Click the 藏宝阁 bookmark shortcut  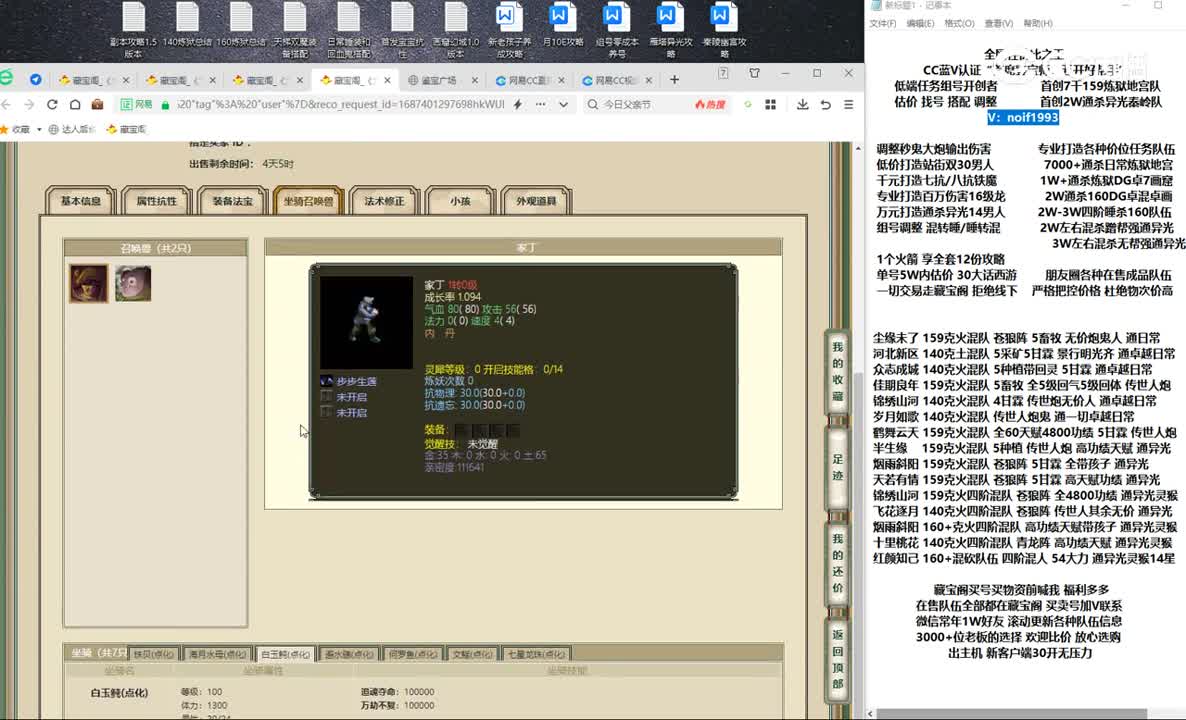coord(123,130)
